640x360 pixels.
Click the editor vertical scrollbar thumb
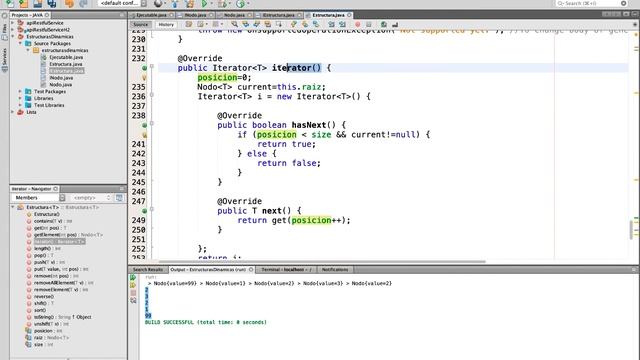632,230
